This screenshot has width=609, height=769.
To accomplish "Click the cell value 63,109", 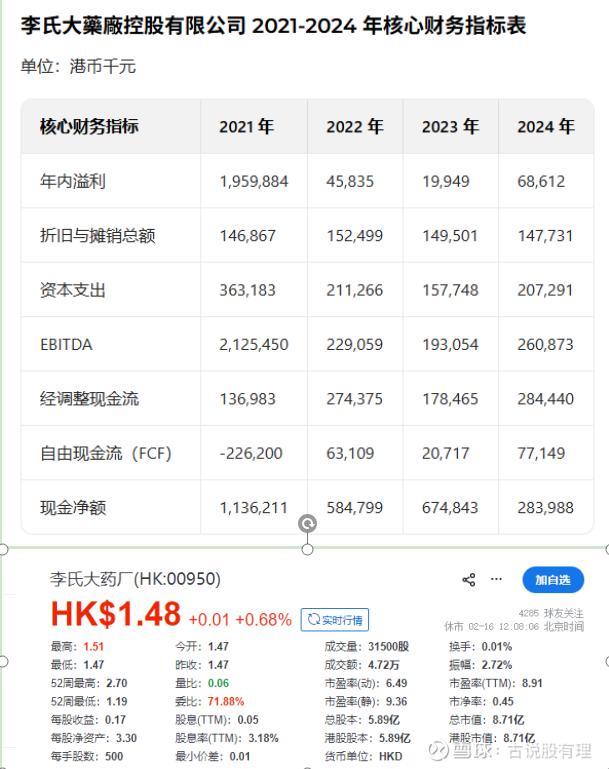I will tap(350, 454).
